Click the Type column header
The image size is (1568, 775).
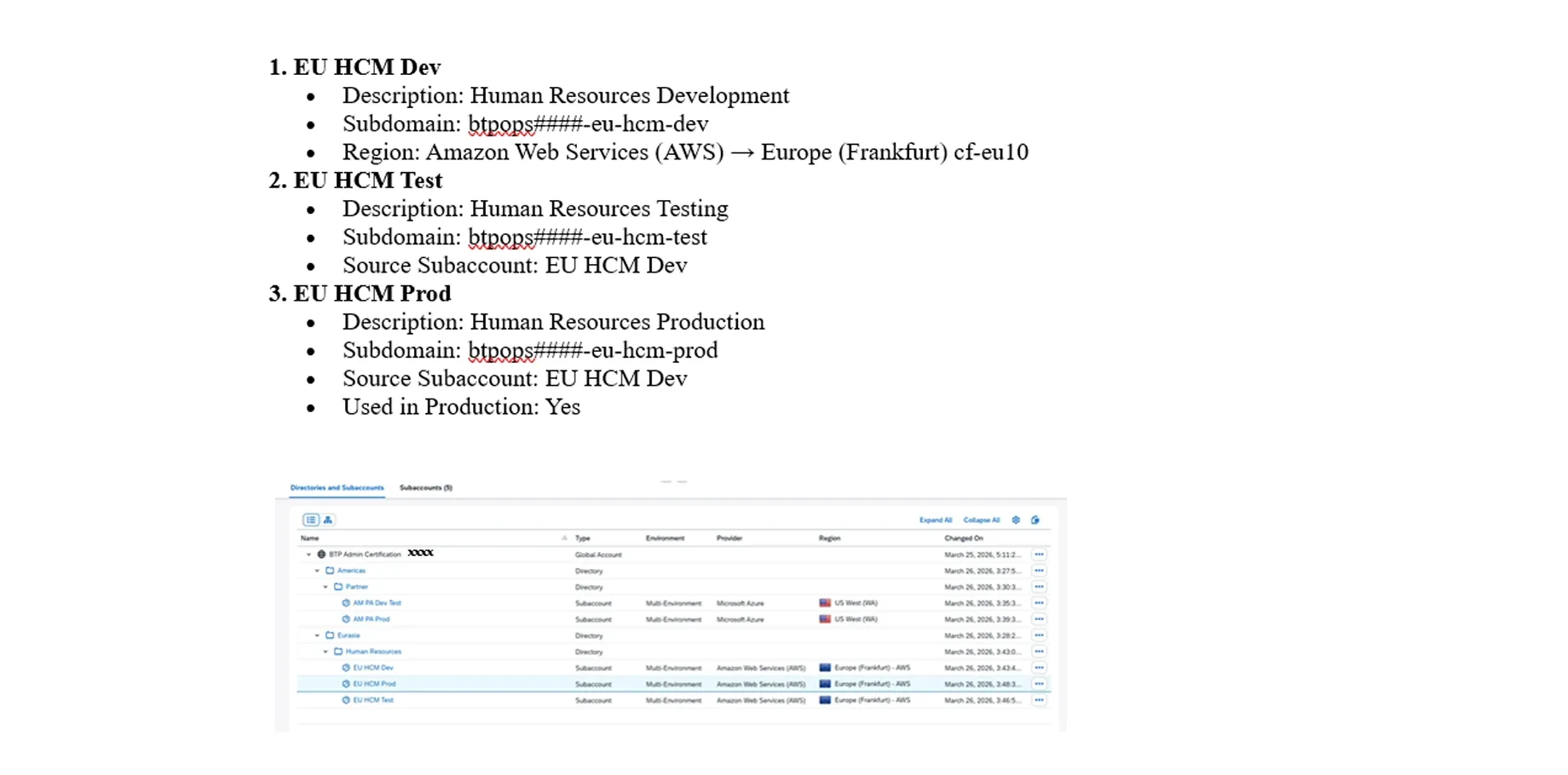click(x=583, y=538)
